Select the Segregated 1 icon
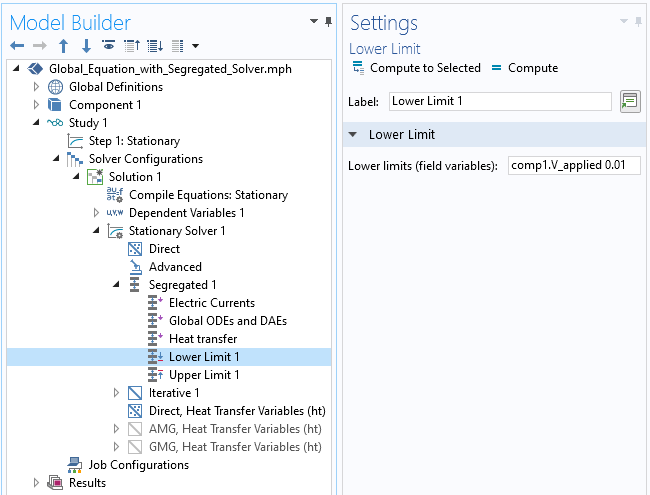650x495 pixels. pyautogui.click(x=134, y=285)
